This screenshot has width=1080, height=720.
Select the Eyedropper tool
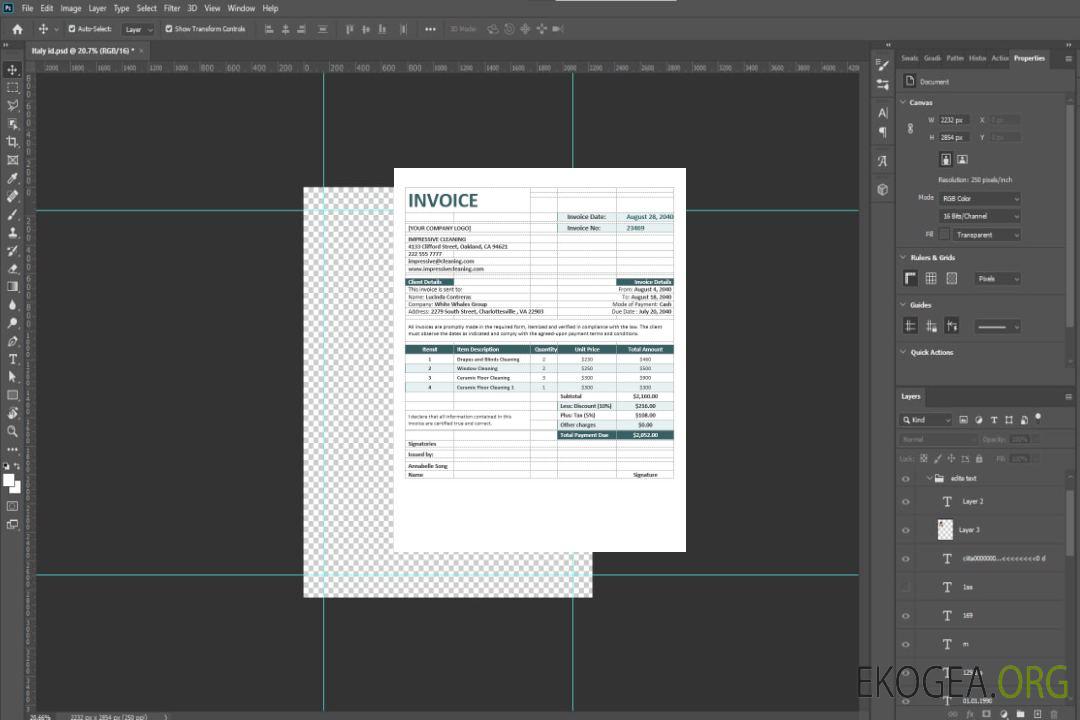tap(12, 178)
